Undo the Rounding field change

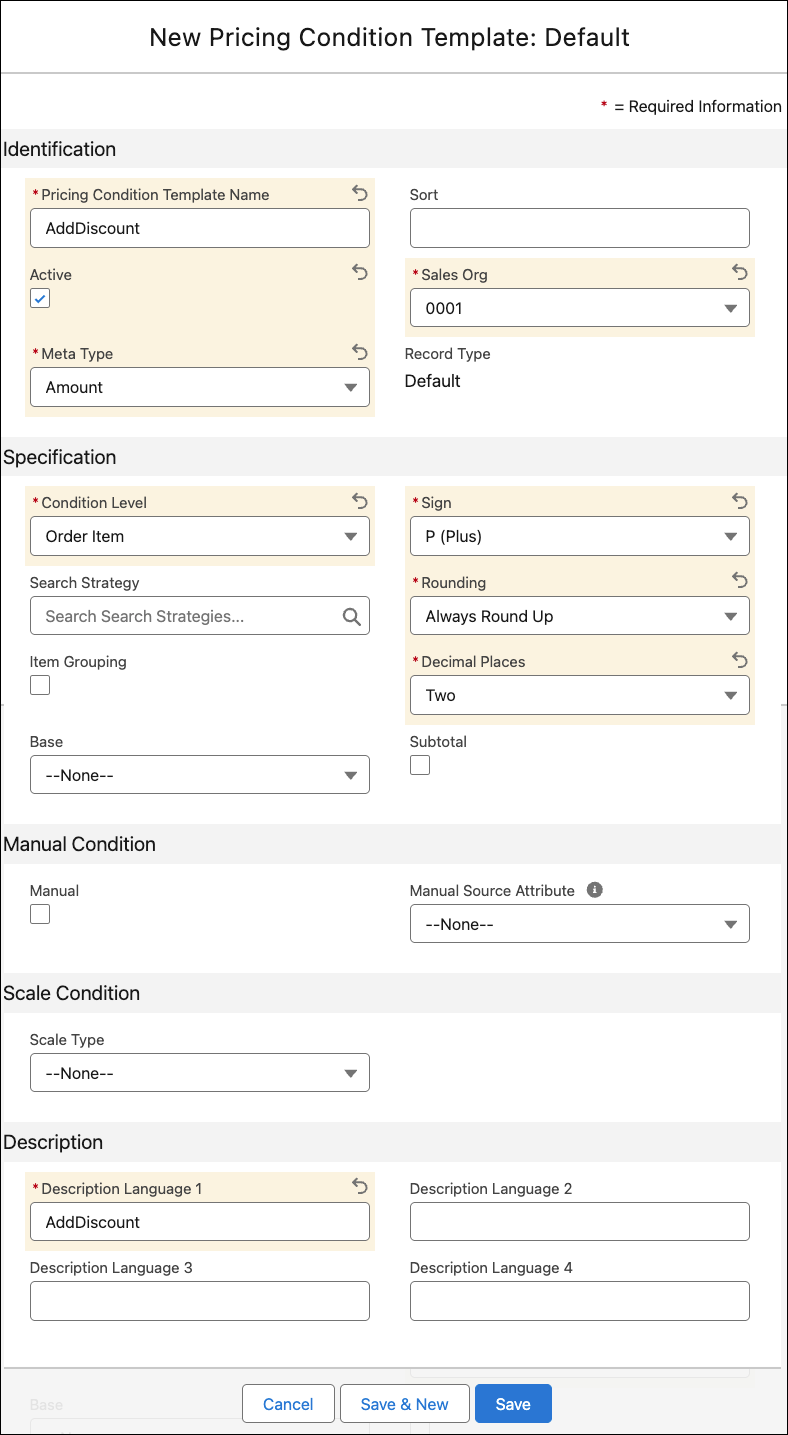pyautogui.click(x=740, y=580)
